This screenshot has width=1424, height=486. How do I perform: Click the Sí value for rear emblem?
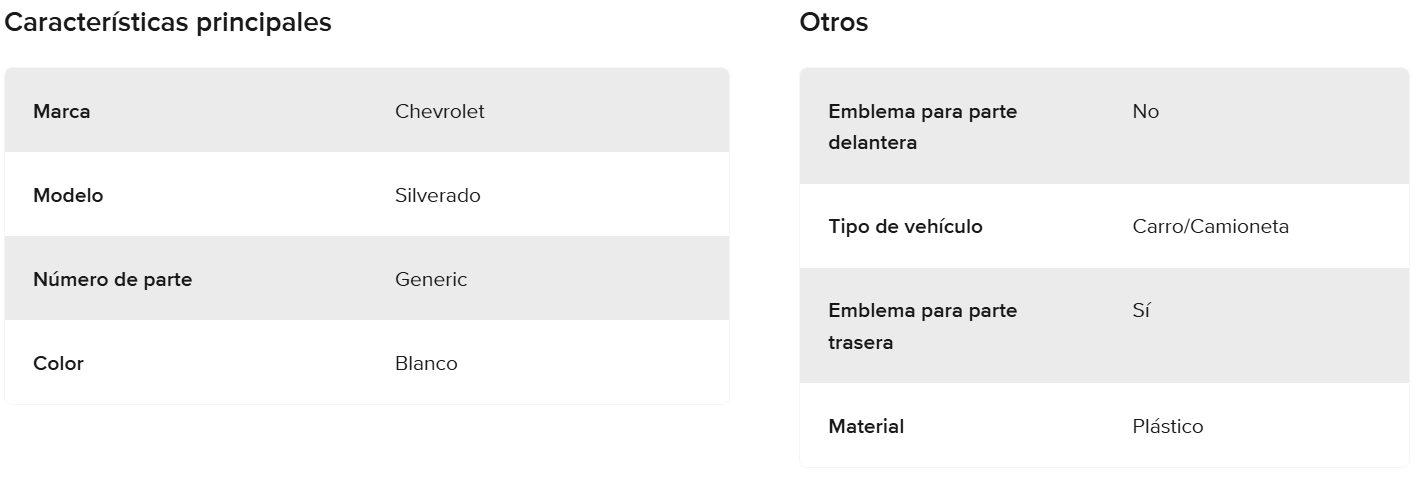pos(1142,310)
